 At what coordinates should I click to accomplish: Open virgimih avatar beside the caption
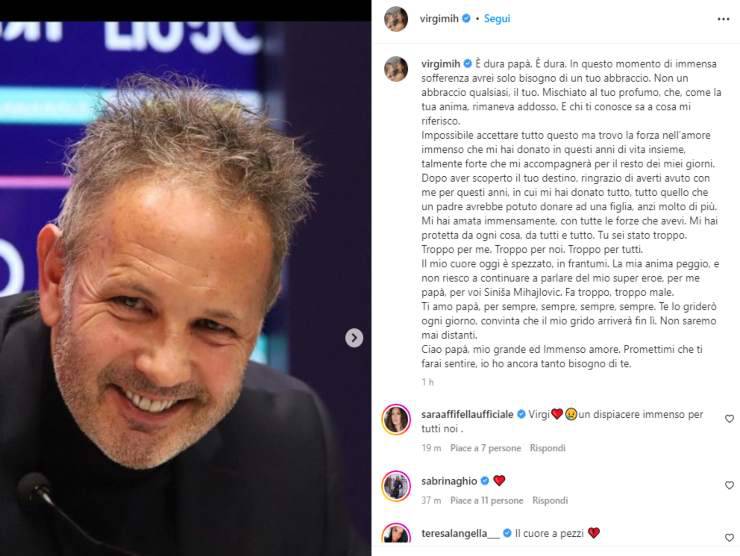point(396,69)
